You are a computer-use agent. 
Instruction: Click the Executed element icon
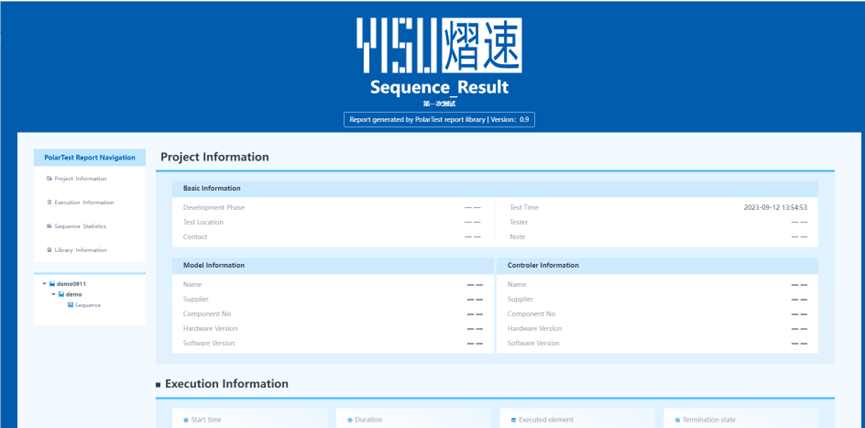(x=514, y=420)
